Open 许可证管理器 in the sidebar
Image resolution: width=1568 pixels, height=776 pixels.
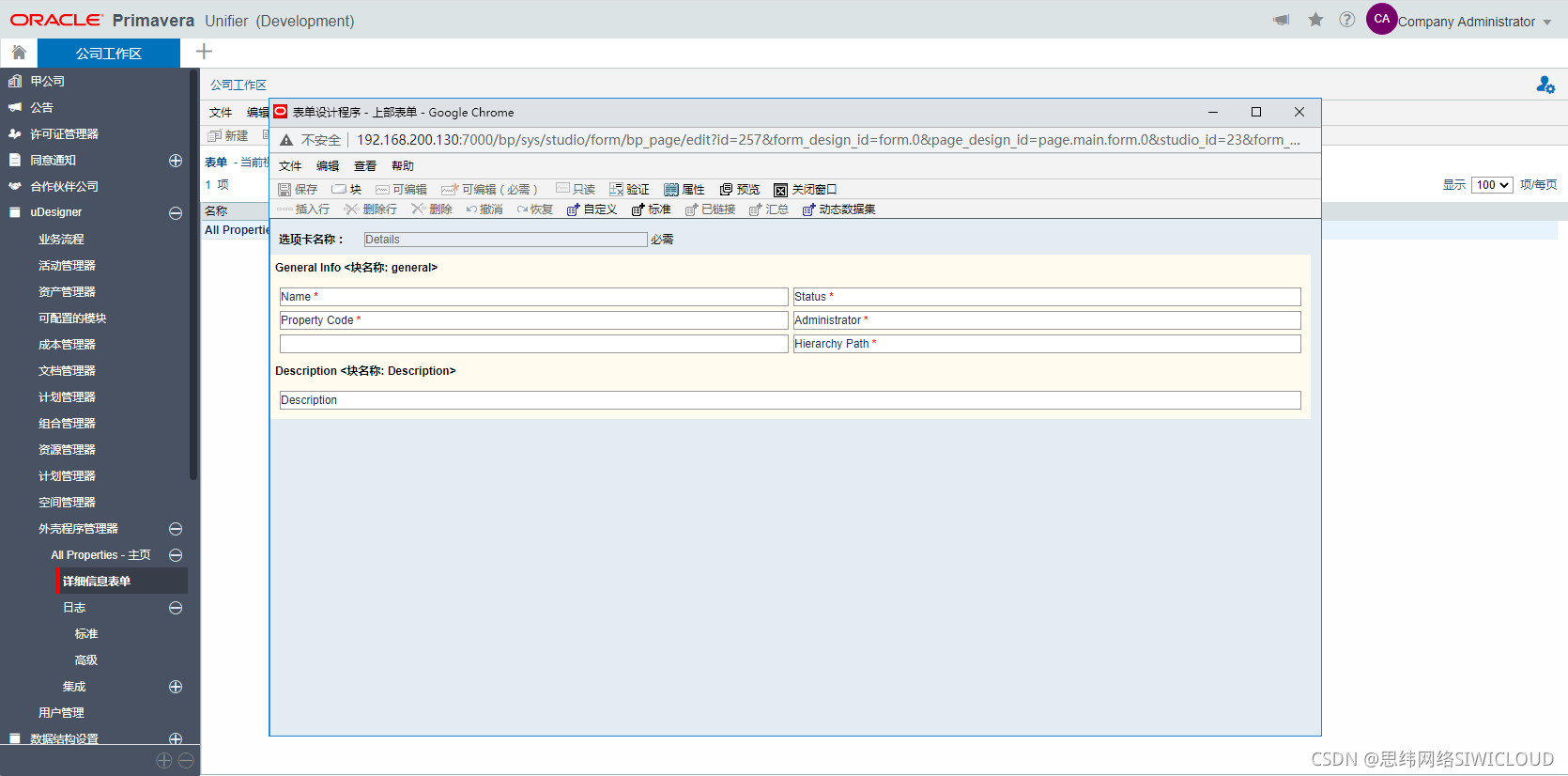(x=64, y=134)
